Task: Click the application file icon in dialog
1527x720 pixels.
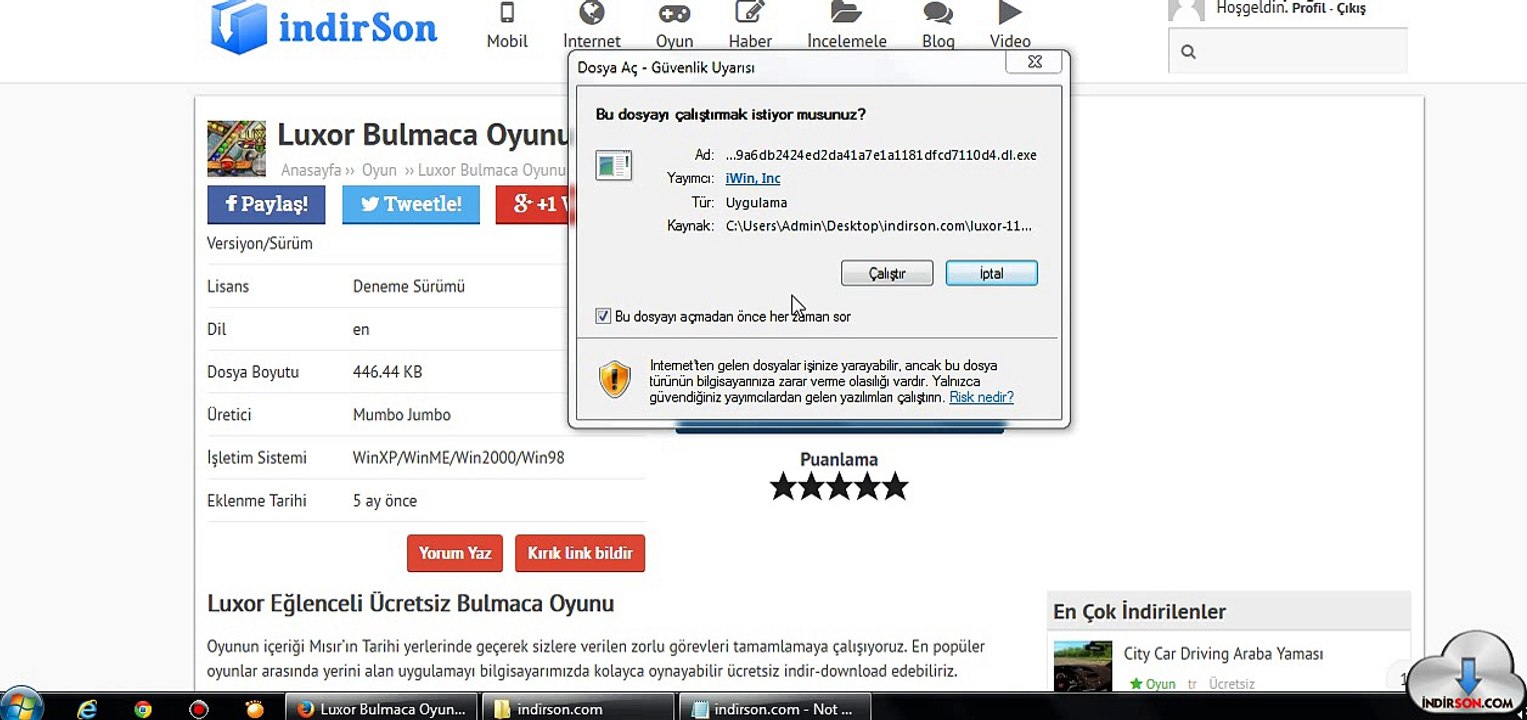Action: pyautogui.click(x=614, y=165)
